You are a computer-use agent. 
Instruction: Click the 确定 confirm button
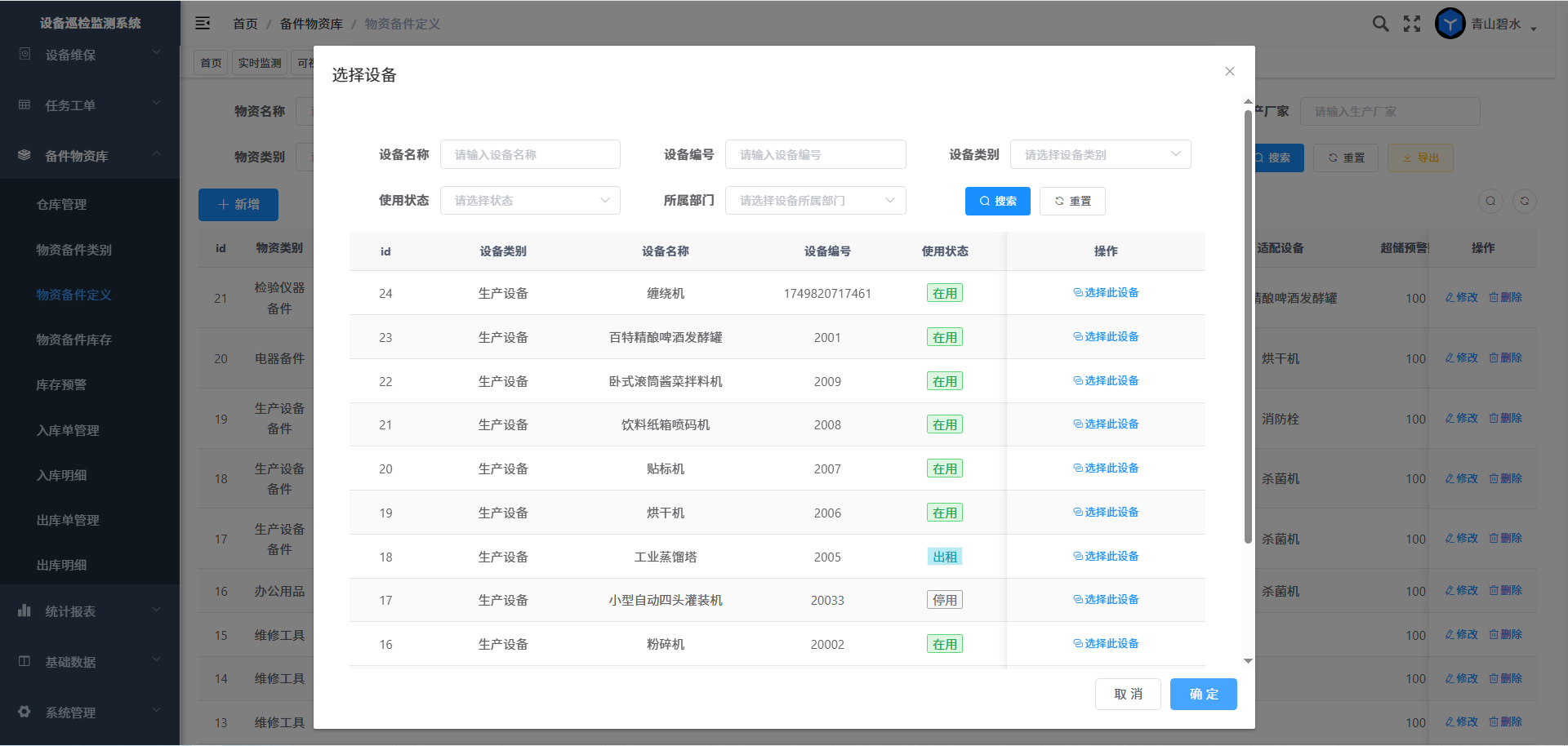[x=1203, y=694]
